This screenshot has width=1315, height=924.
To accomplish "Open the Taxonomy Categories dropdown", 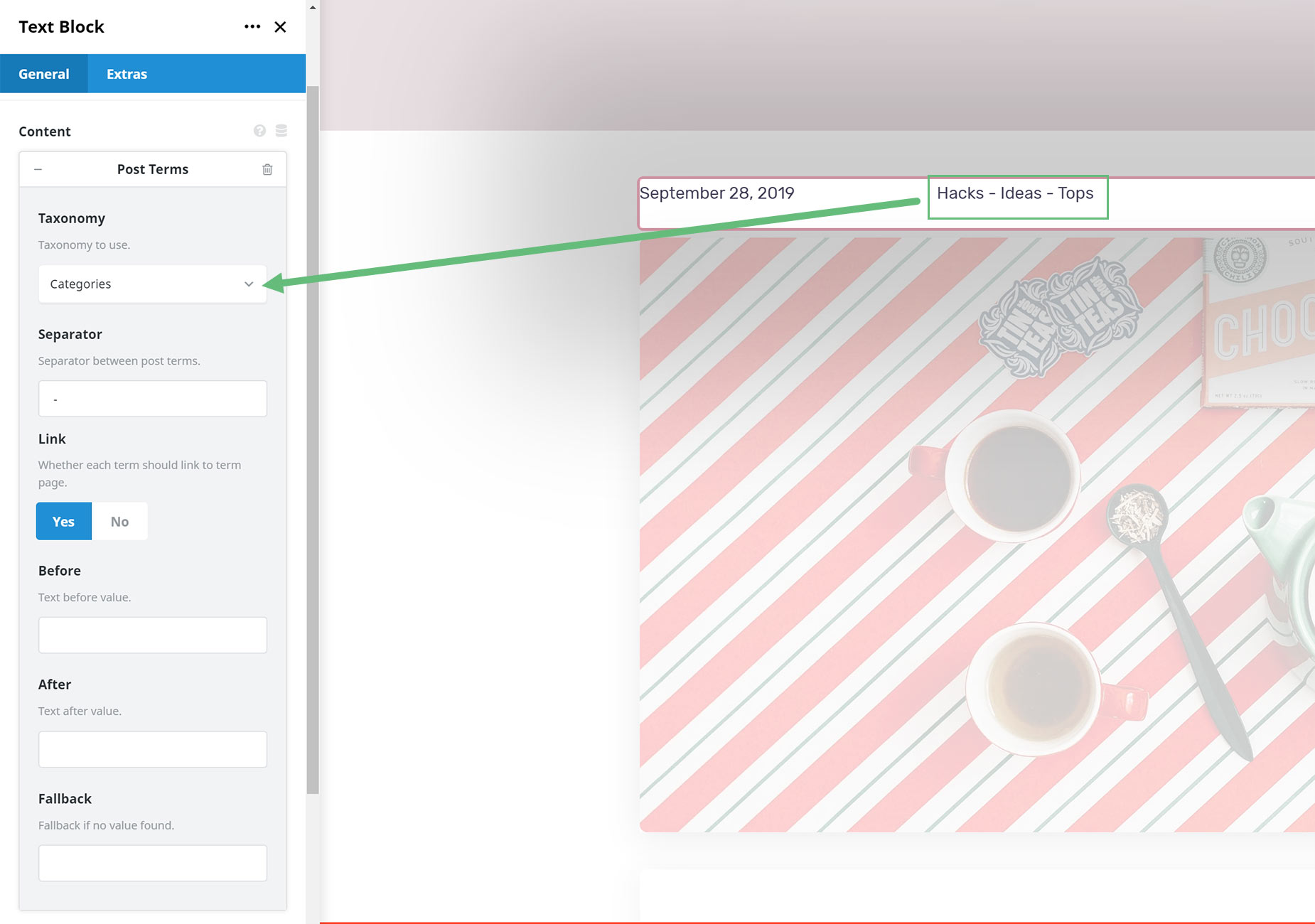I will pyautogui.click(x=153, y=284).
